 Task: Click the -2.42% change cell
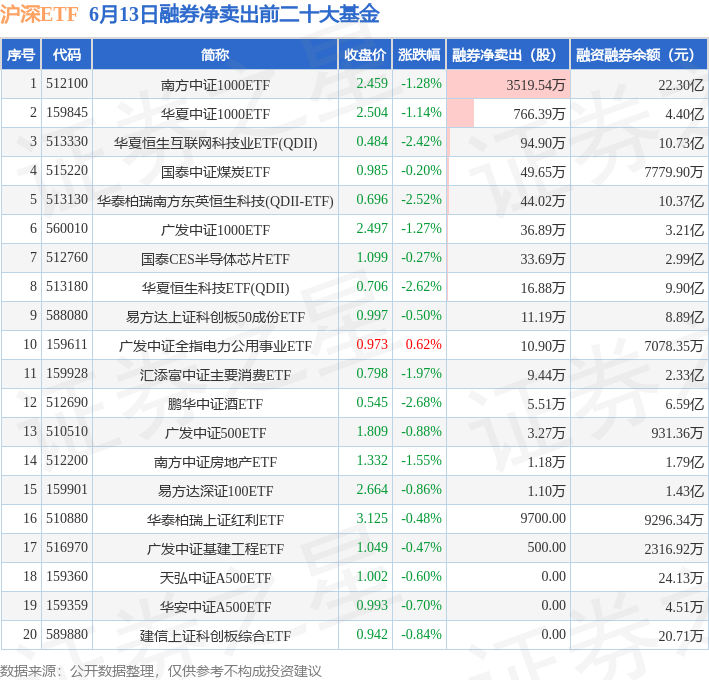[x=421, y=142]
